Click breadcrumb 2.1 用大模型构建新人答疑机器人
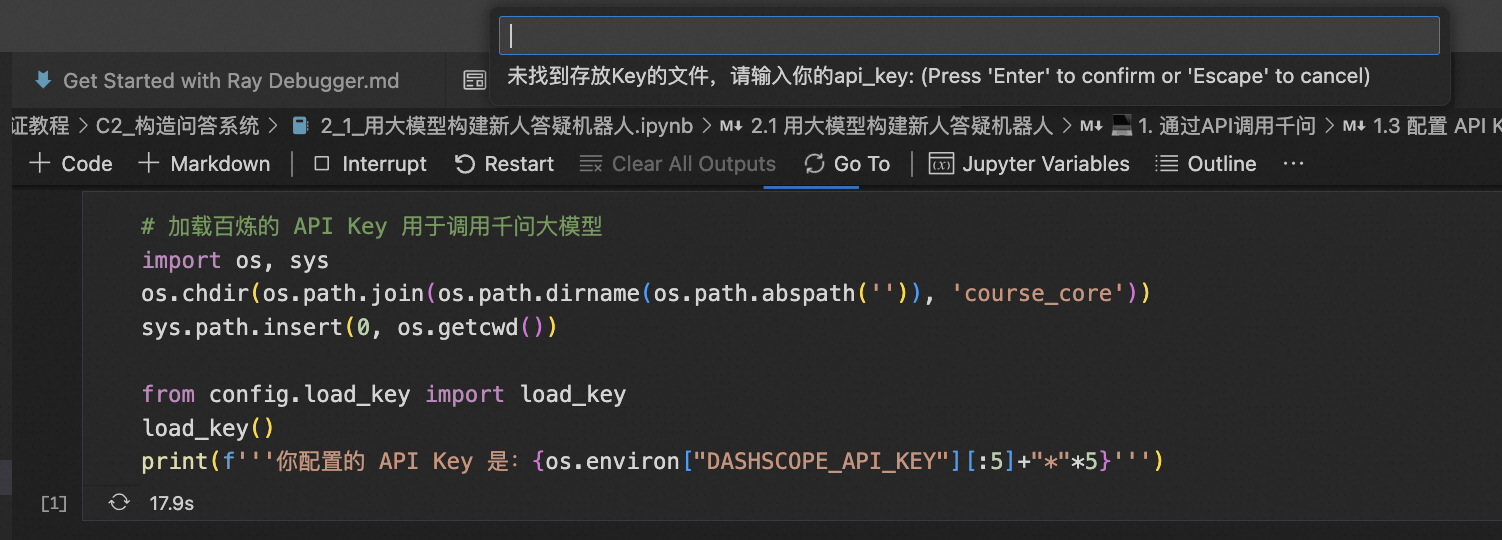Image resolution: width=1502 pixels, height=540 pixels. click(902, 126)
